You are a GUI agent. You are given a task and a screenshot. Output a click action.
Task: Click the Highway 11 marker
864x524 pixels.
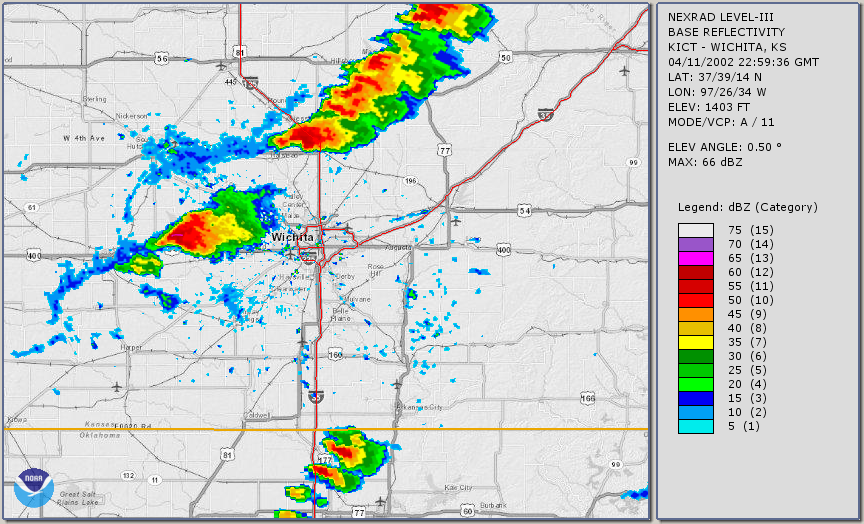[x=155, y=480]
